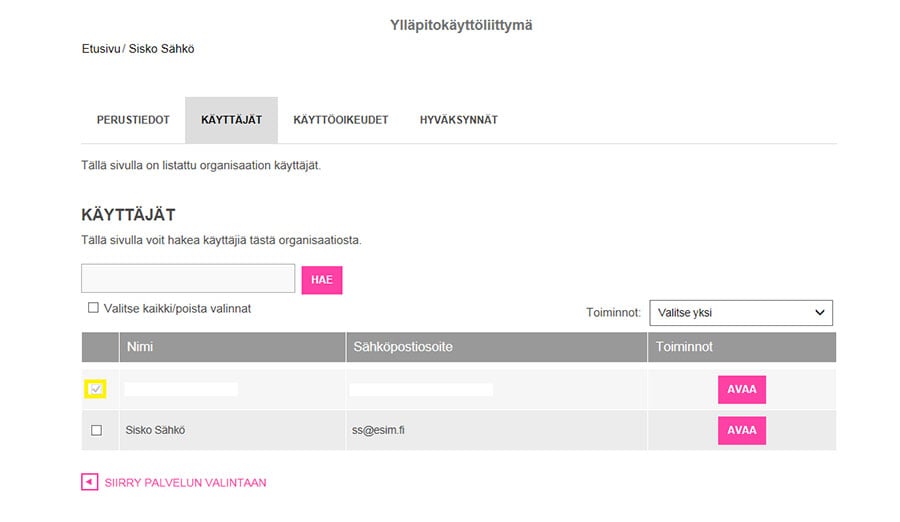Go to the Hyväksynnät tab

459,120
